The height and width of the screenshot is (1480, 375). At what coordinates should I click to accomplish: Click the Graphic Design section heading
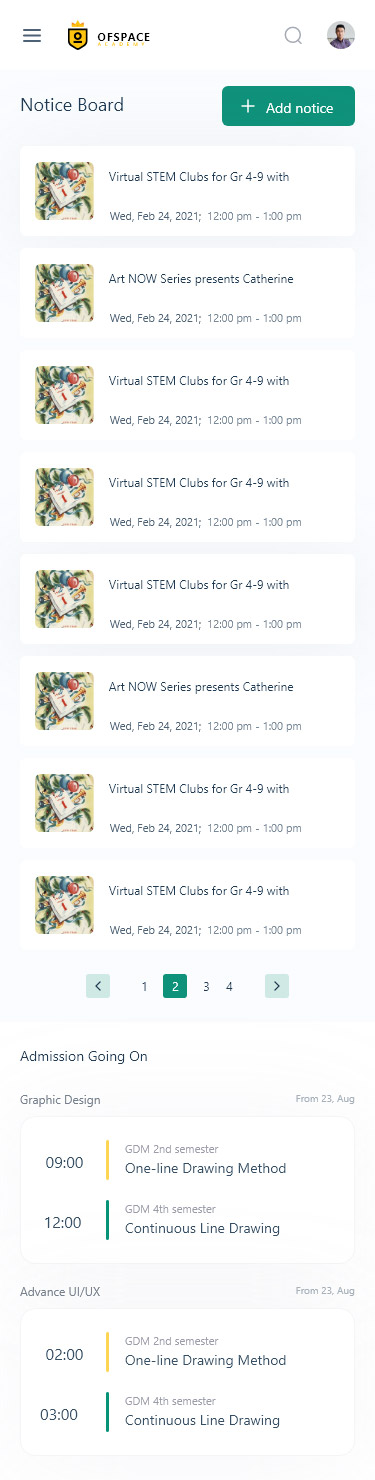tap(60, 1100)
